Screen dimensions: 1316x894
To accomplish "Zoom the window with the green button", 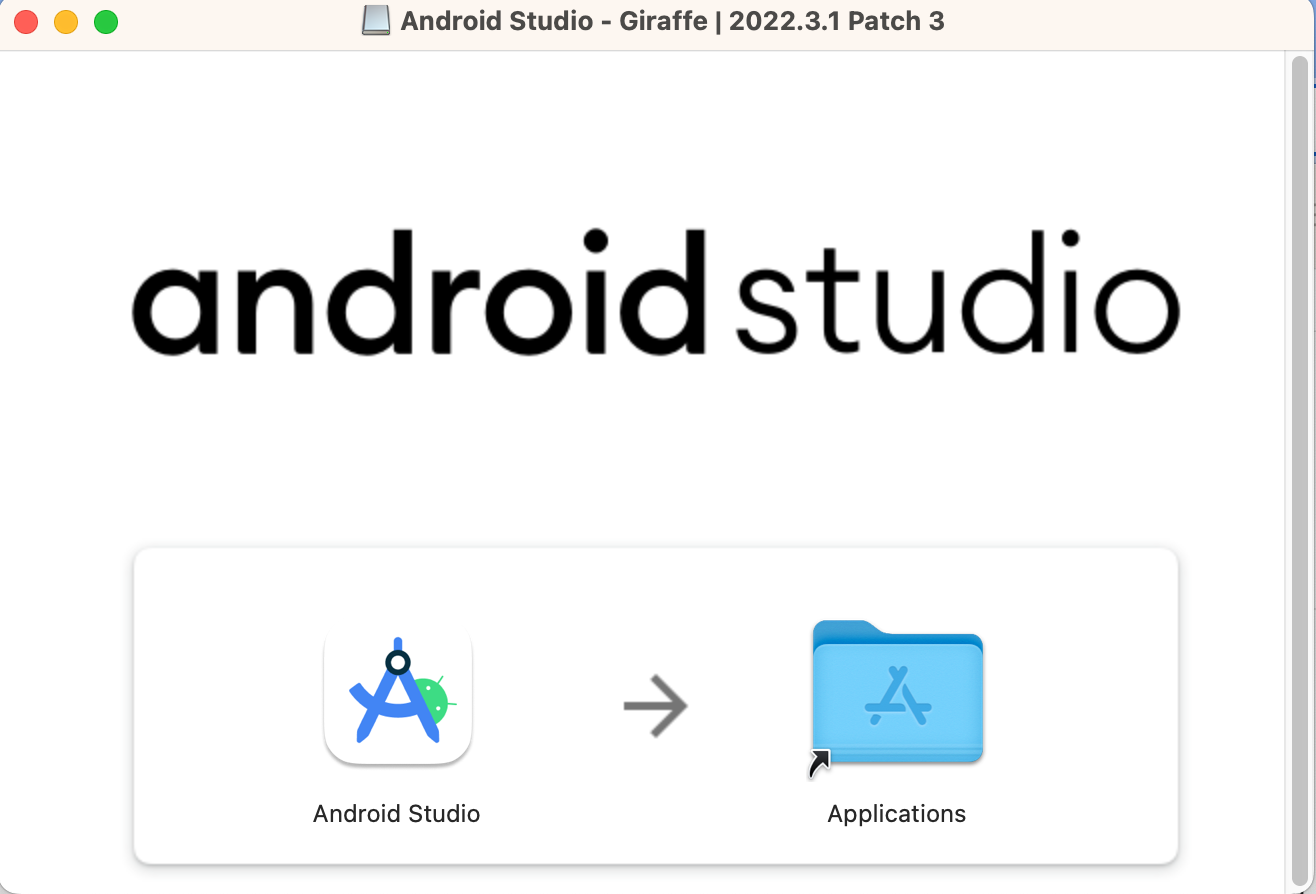I will [106, 22].
